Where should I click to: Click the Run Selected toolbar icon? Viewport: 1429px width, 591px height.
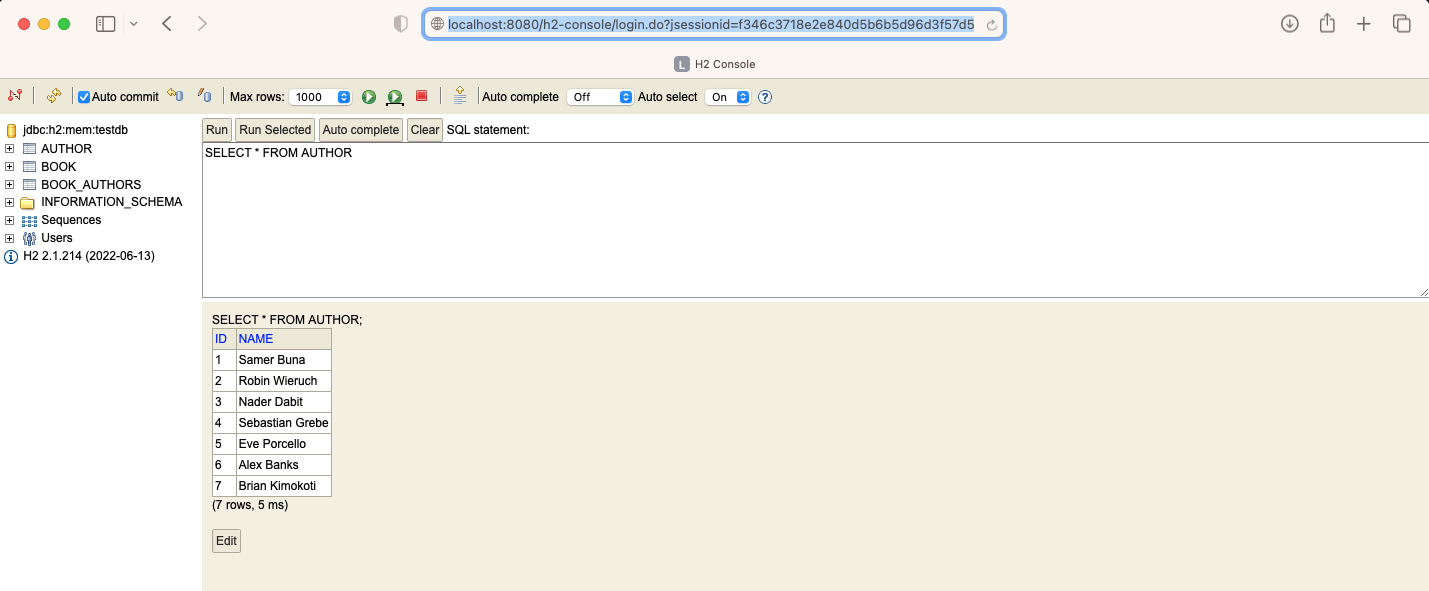click(395, 97)
